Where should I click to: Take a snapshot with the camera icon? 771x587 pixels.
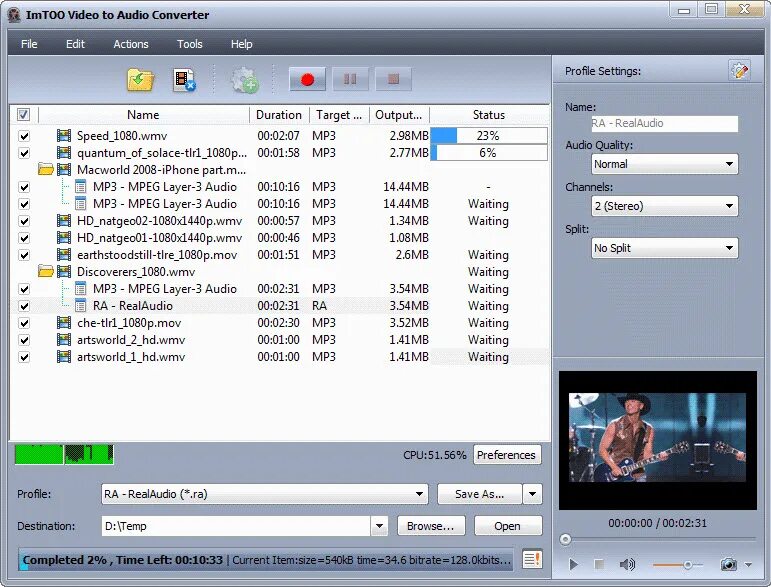(728, 564)
